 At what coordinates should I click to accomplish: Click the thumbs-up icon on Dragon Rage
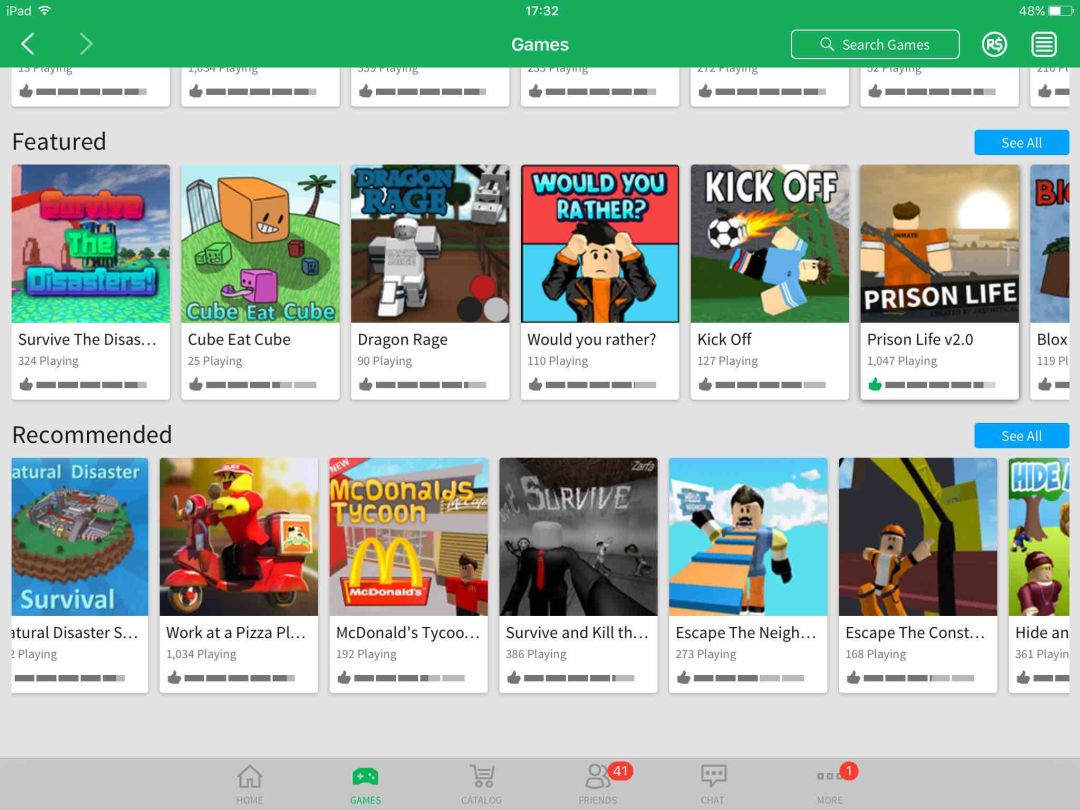click(365, 384)
